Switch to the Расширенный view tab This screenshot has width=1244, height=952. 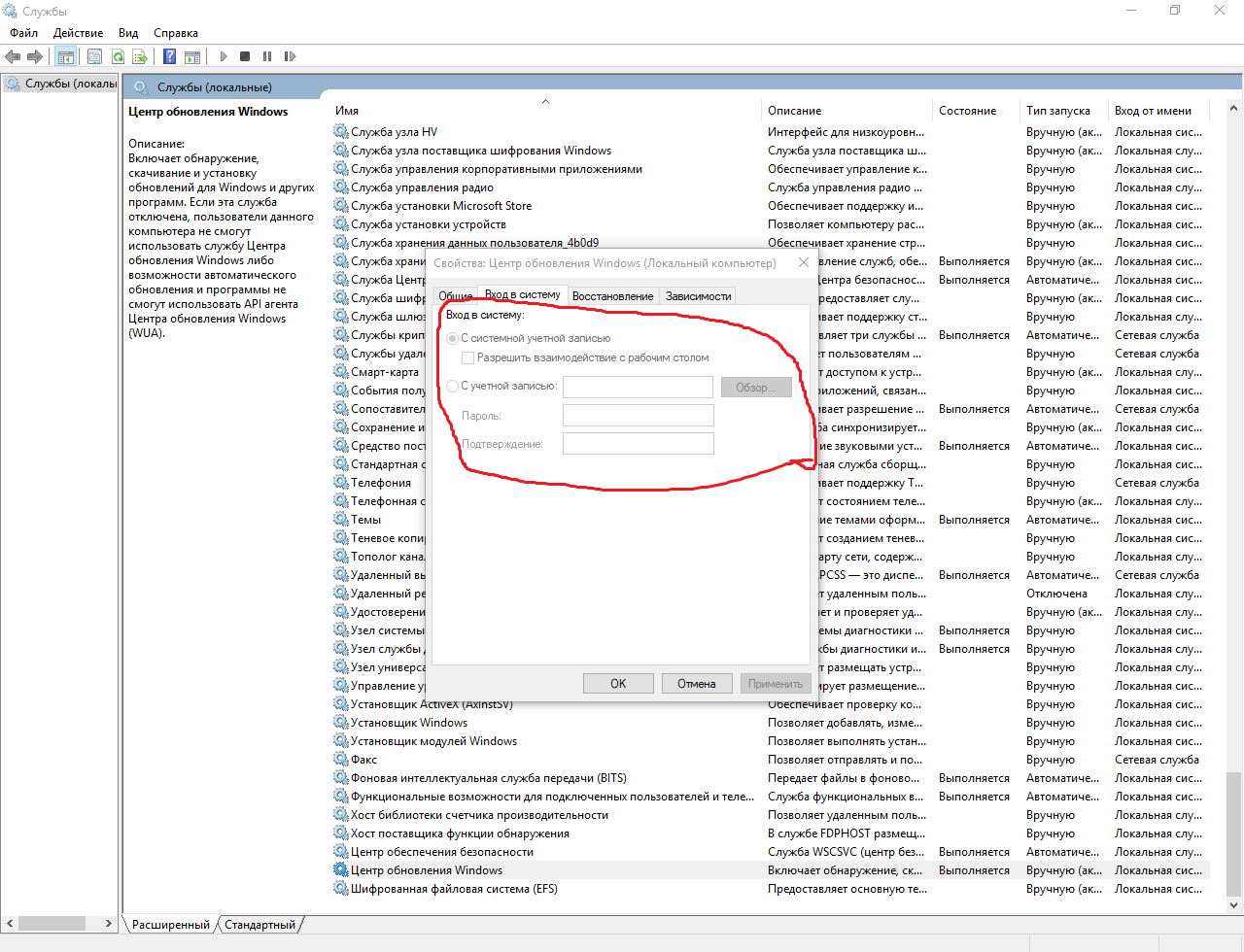(x=171, y=925)
